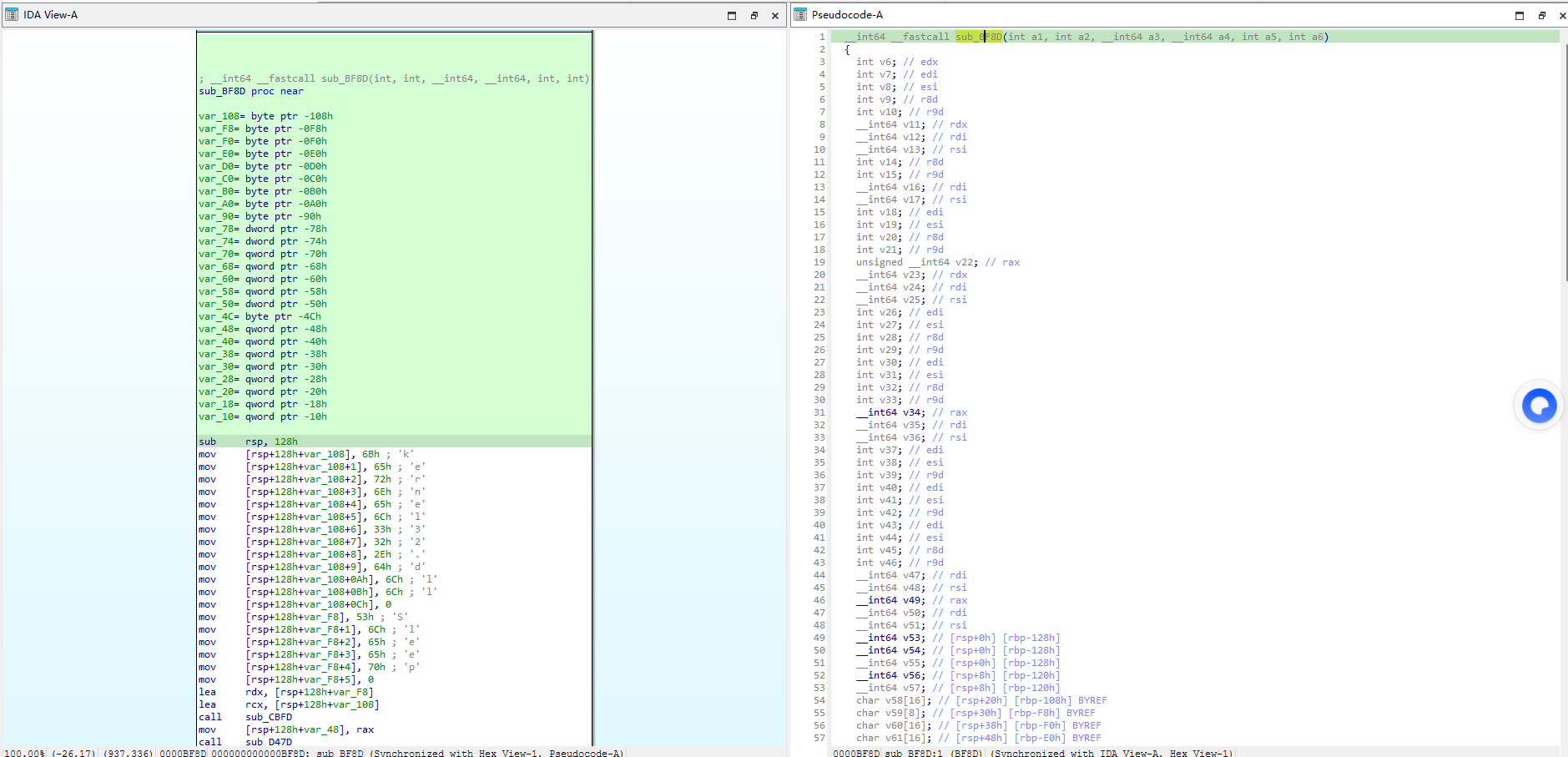
Task: Click the mov instruction with 'k' comment
Action: [306, 454]
